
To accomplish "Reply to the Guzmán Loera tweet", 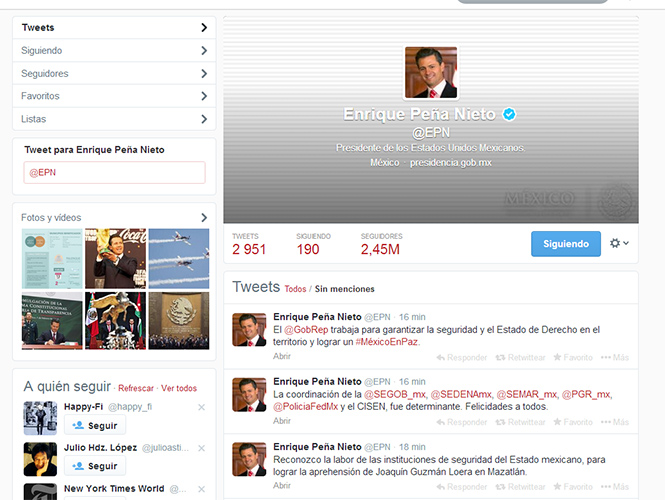I will coord(461,487).
